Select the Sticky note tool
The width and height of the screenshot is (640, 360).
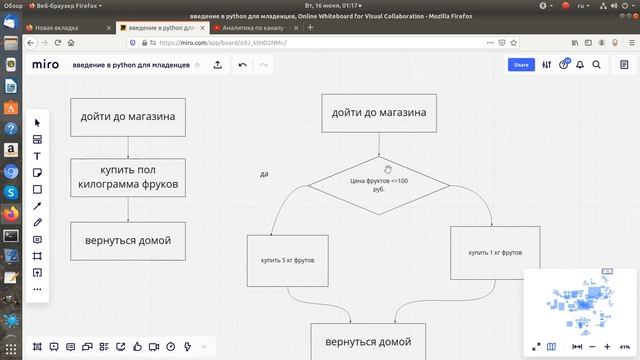pyautogui.click(x=37, y=173)
